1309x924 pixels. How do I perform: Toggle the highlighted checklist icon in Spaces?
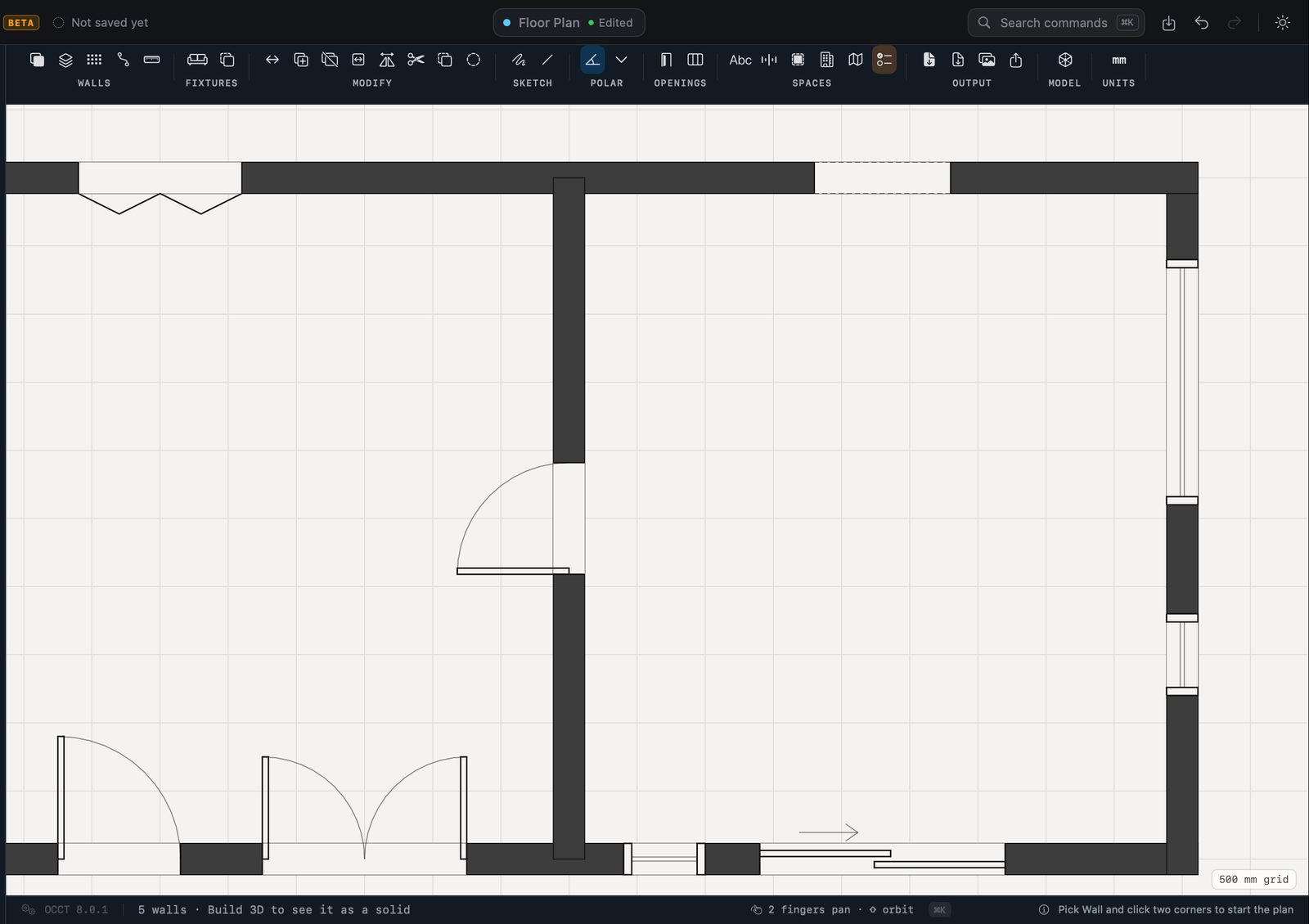point(884,60)
